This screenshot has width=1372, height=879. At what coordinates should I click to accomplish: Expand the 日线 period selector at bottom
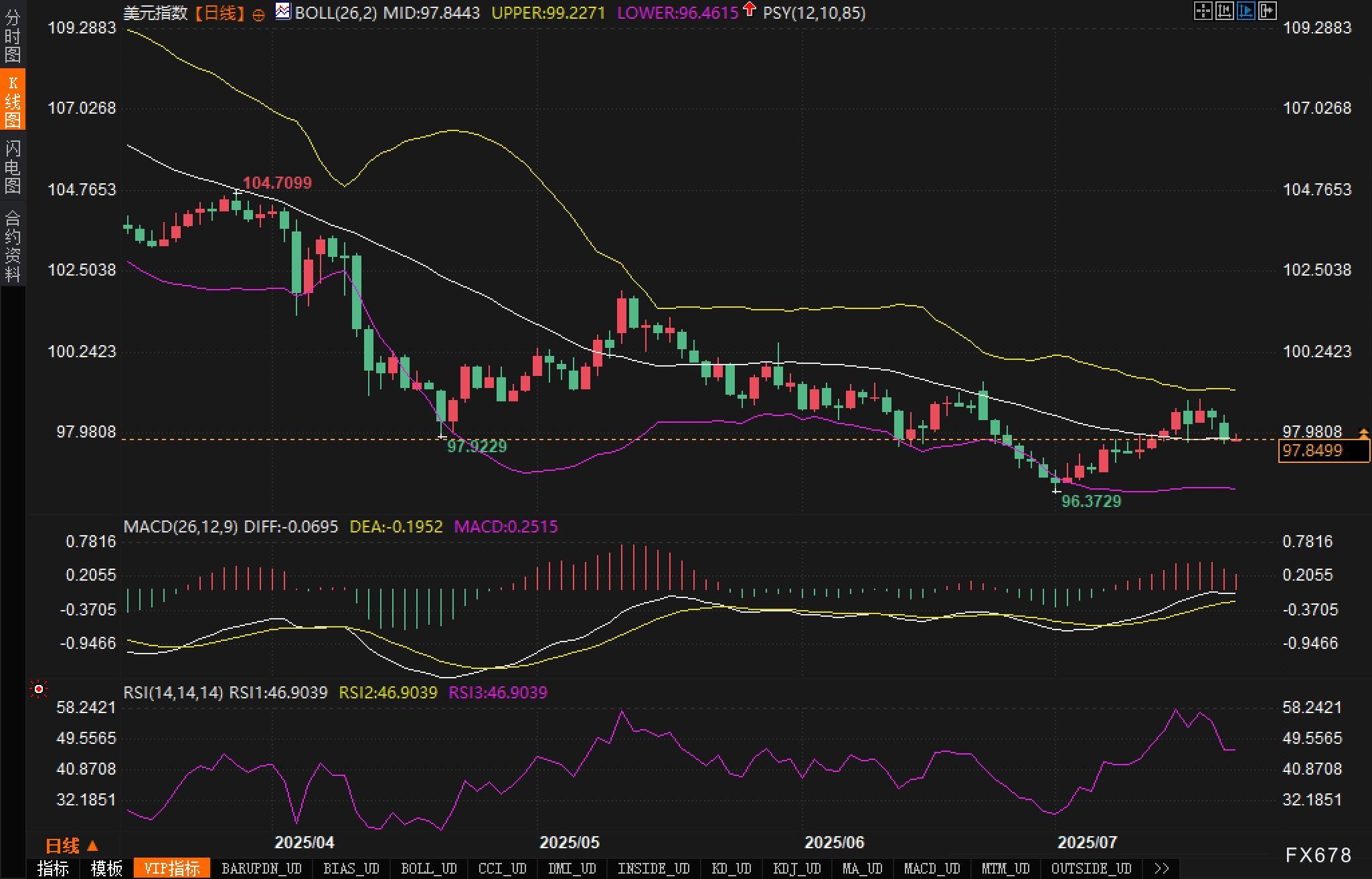tap(72, 846)
